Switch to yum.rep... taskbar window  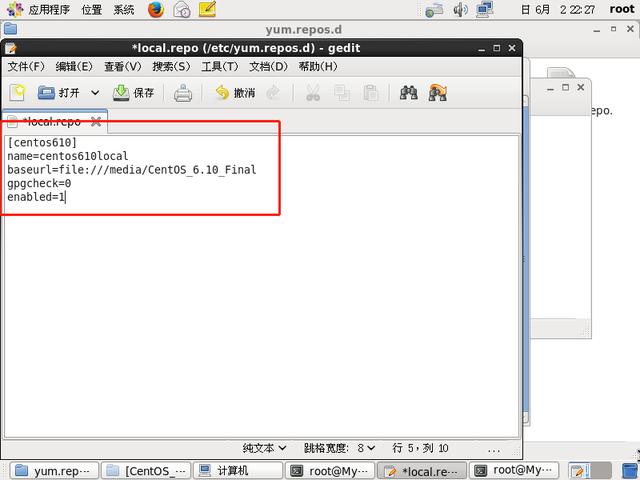point(54,471)
